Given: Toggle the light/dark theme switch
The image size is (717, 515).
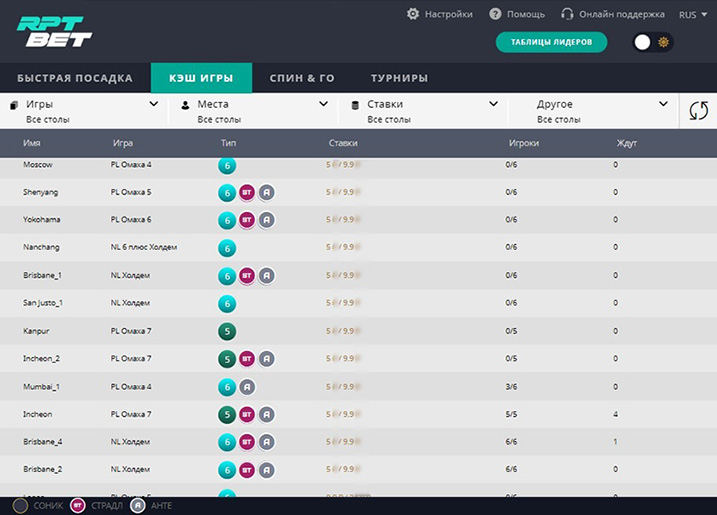Looking at the screenshot, I should 653,42.
